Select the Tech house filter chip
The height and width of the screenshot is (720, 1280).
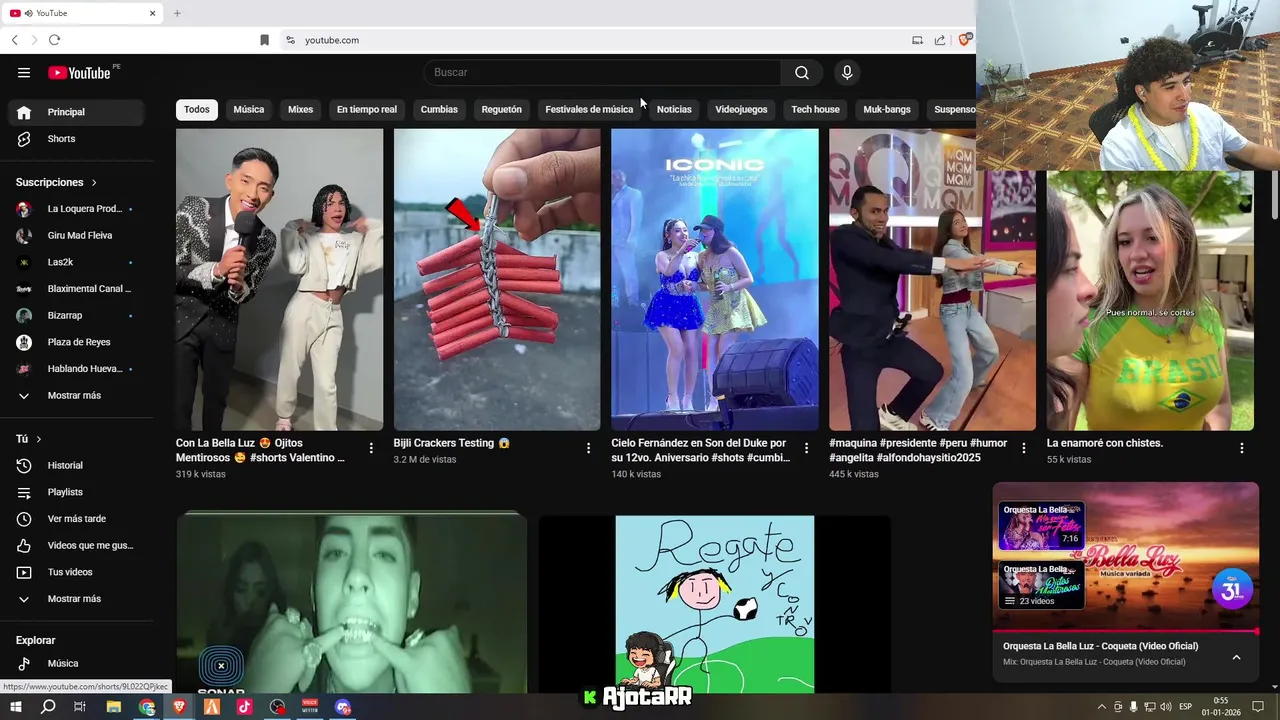pyautogui.click(x=815, y=109)
